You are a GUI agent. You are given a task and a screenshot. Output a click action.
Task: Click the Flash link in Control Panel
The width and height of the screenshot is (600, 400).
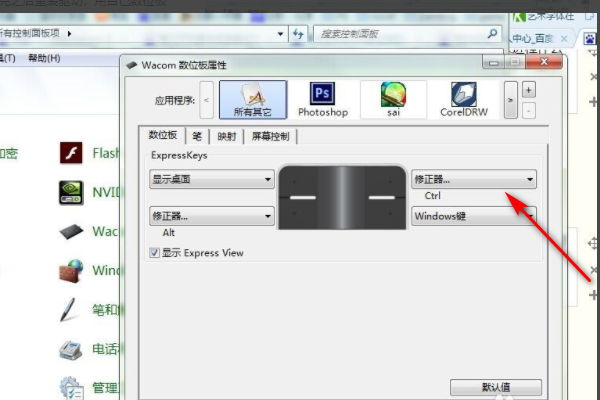[106, 153]
